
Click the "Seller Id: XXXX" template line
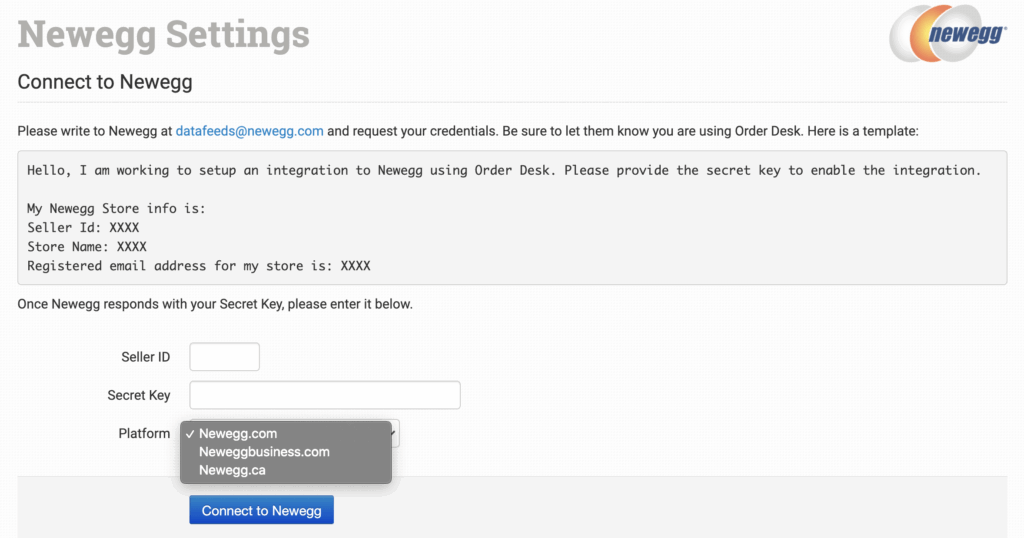[x=83, y=228]
